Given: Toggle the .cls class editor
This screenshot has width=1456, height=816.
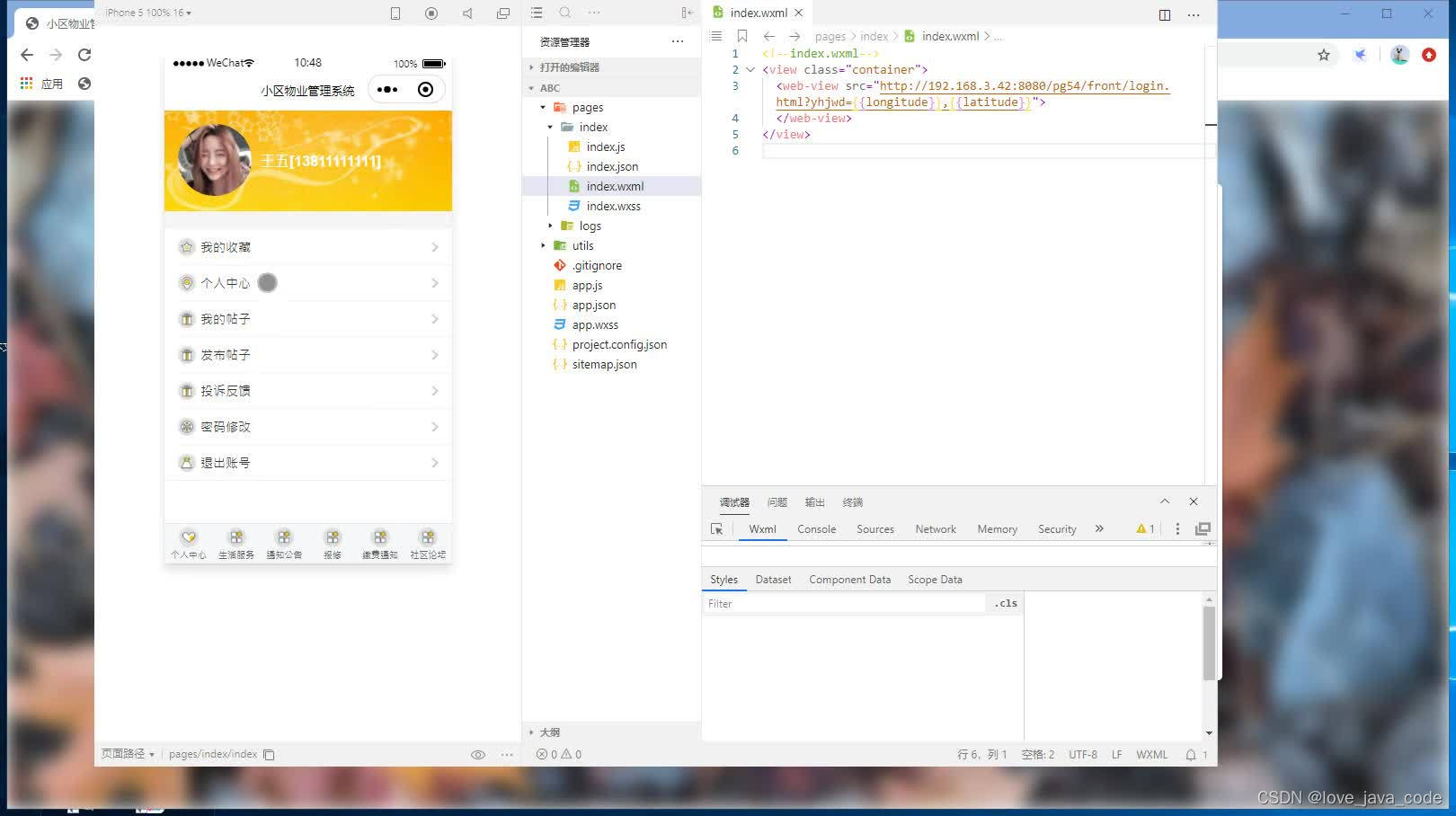Looking at the screenshot, I should tap(1006, 604).
